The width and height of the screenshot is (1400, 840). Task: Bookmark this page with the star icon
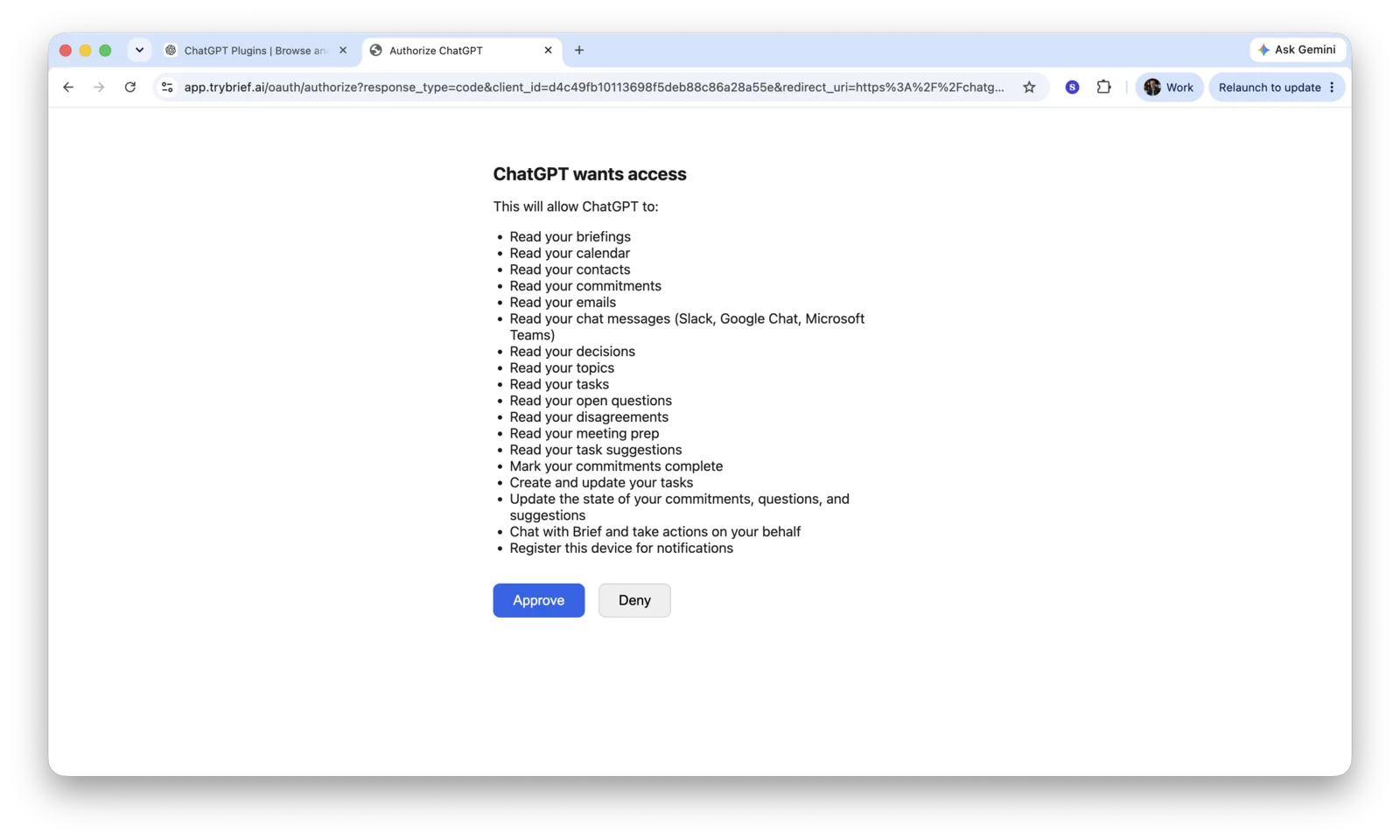coord(1029,87)
